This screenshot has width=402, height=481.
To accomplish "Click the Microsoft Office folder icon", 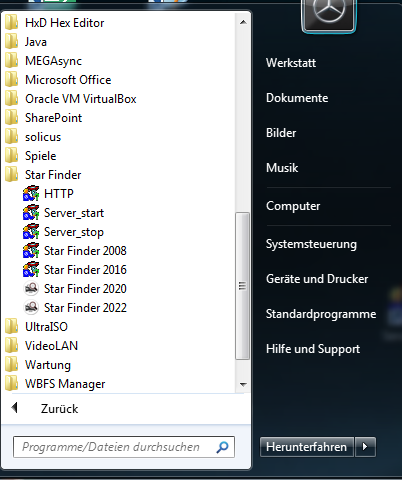I will pos(12,80).
